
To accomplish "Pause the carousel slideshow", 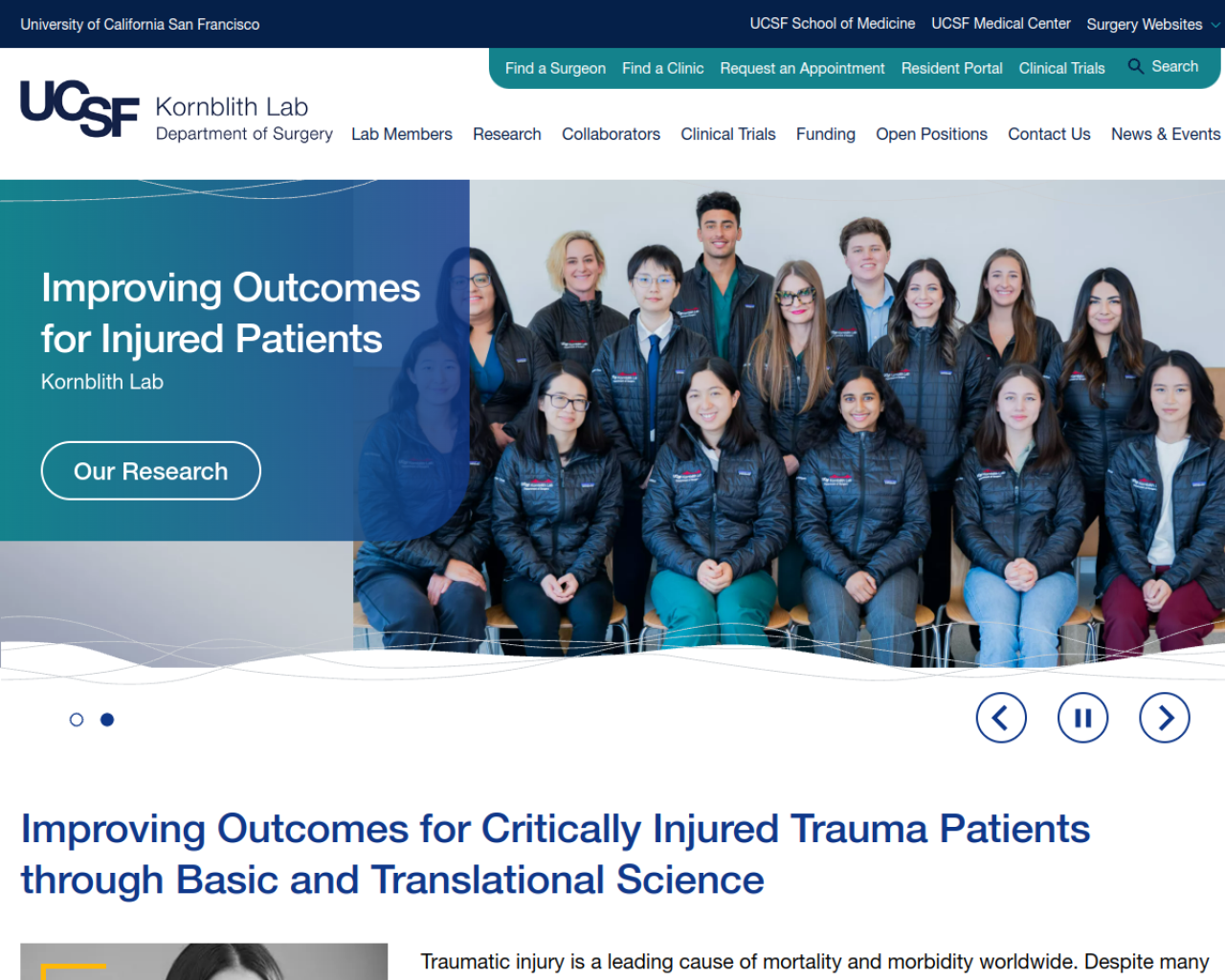I will 1082,718.
